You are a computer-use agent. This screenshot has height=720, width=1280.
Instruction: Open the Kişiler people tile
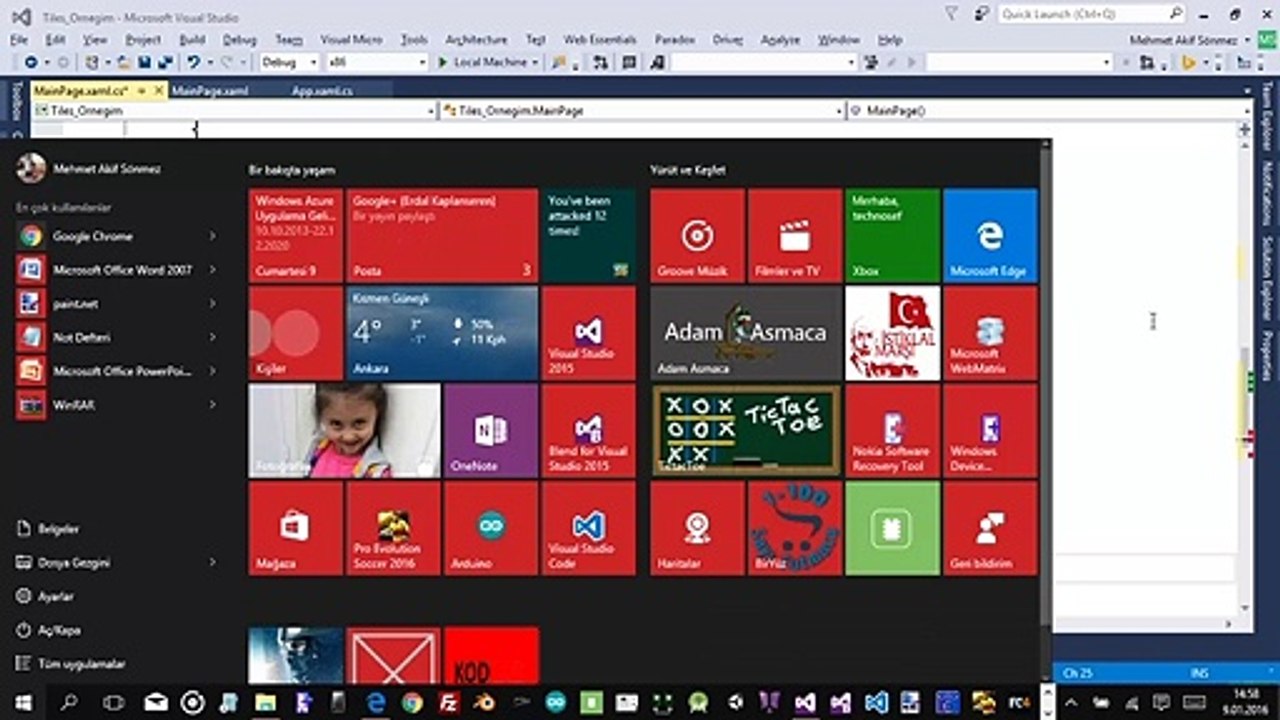[x=295, y=333]
